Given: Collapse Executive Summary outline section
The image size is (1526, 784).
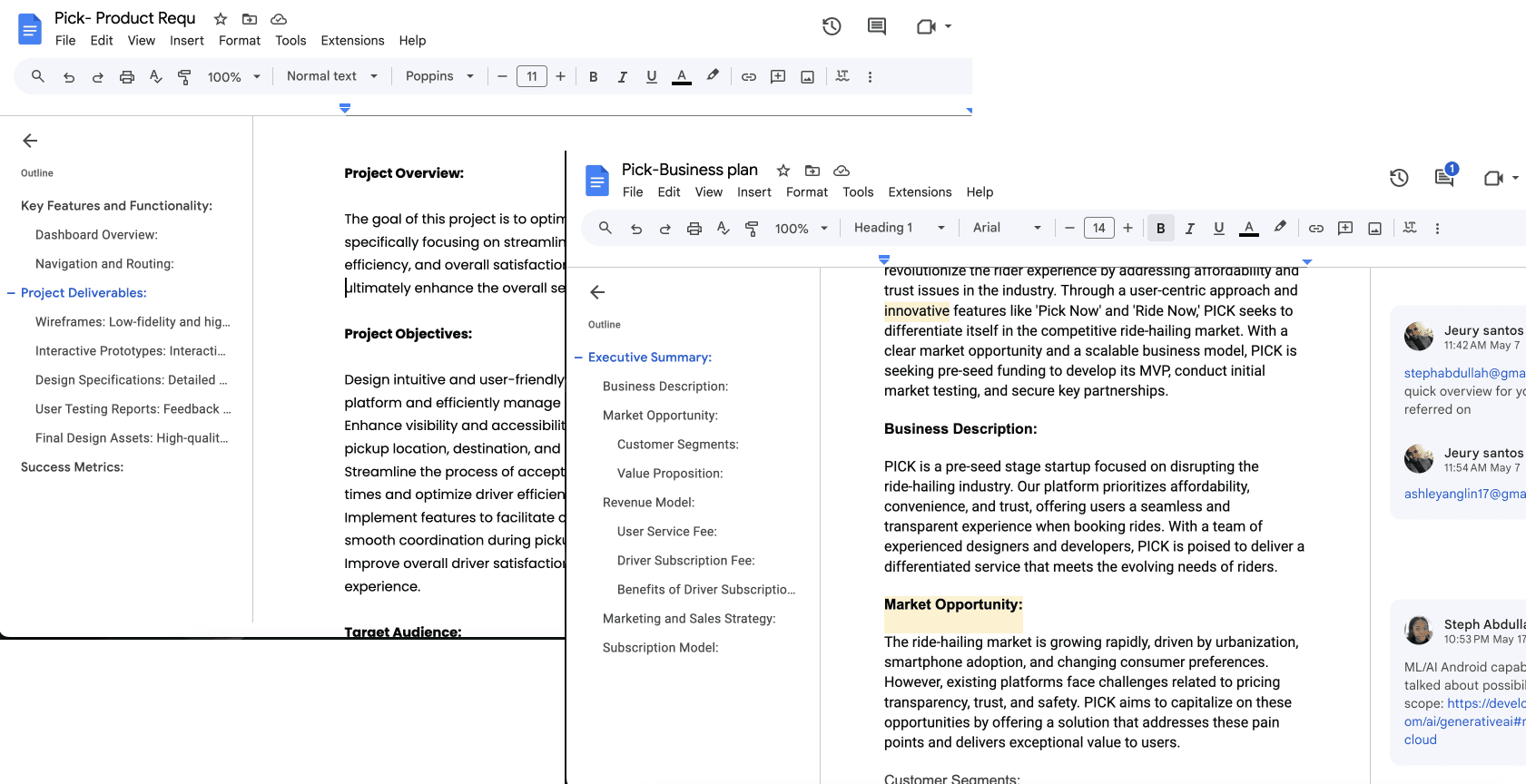Looking at the screenshot, I should click(x=578, y=358).
